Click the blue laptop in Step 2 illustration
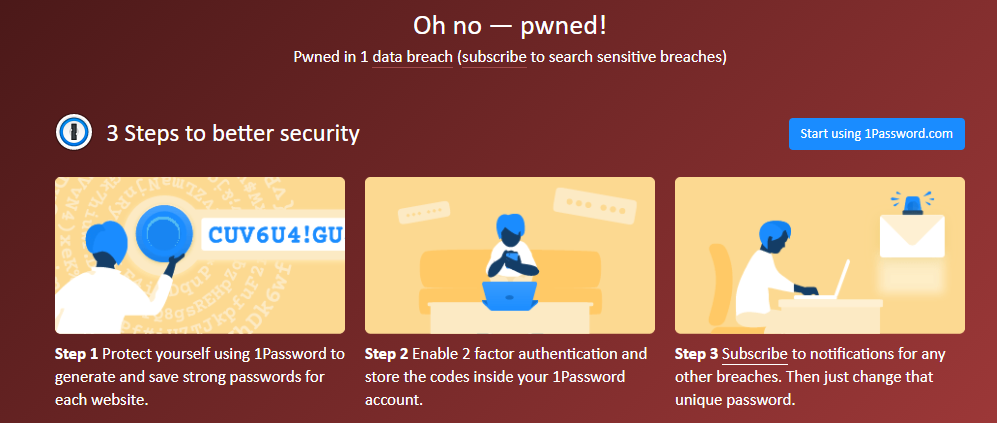The height and width of the screenshot is (423, 997). [510, 297]
